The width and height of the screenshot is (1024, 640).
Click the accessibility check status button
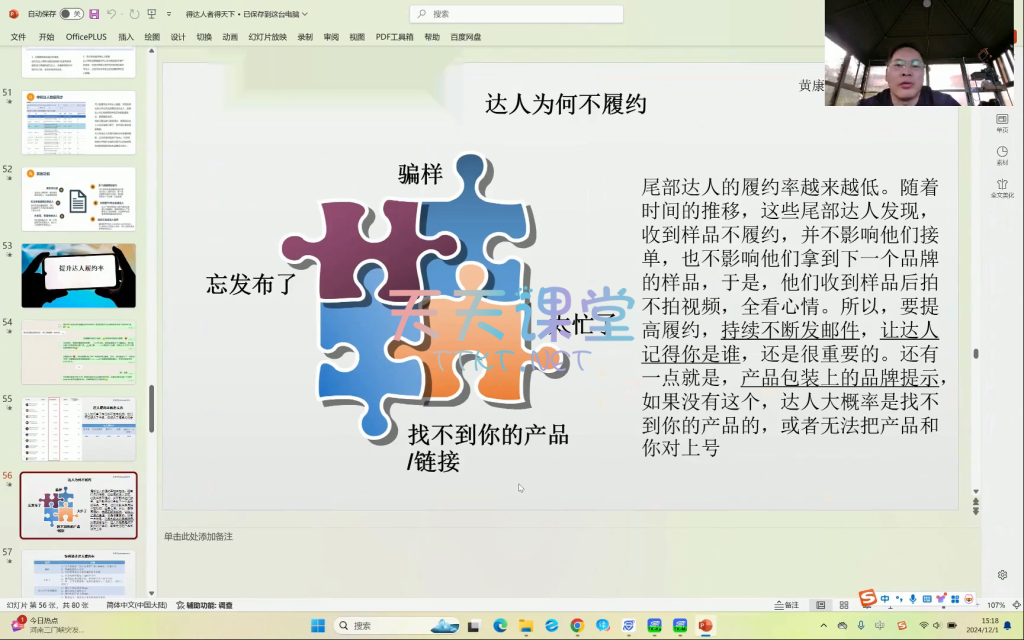click(204, 605)
